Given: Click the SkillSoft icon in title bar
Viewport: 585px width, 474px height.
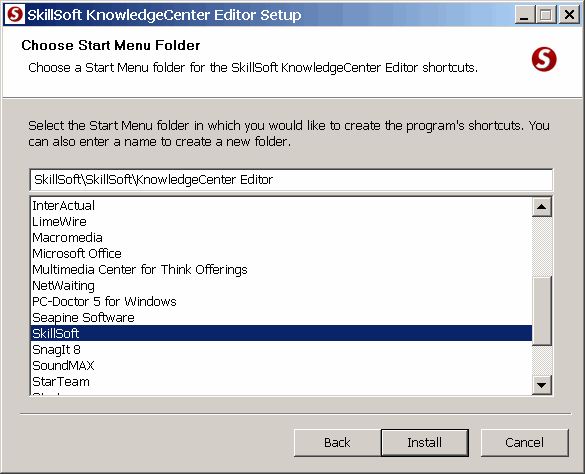Looking at the screenshot, I should pyautogui.click(x=15, y=15).
